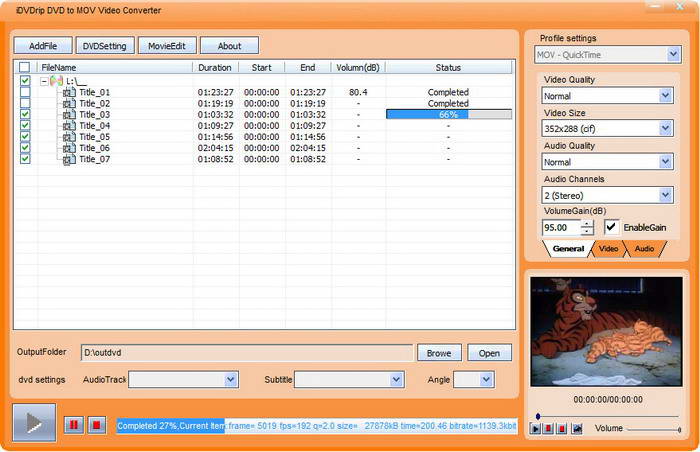Uncheck the Title_03 checkbox
700x452 pixels.
coord(25,114)
